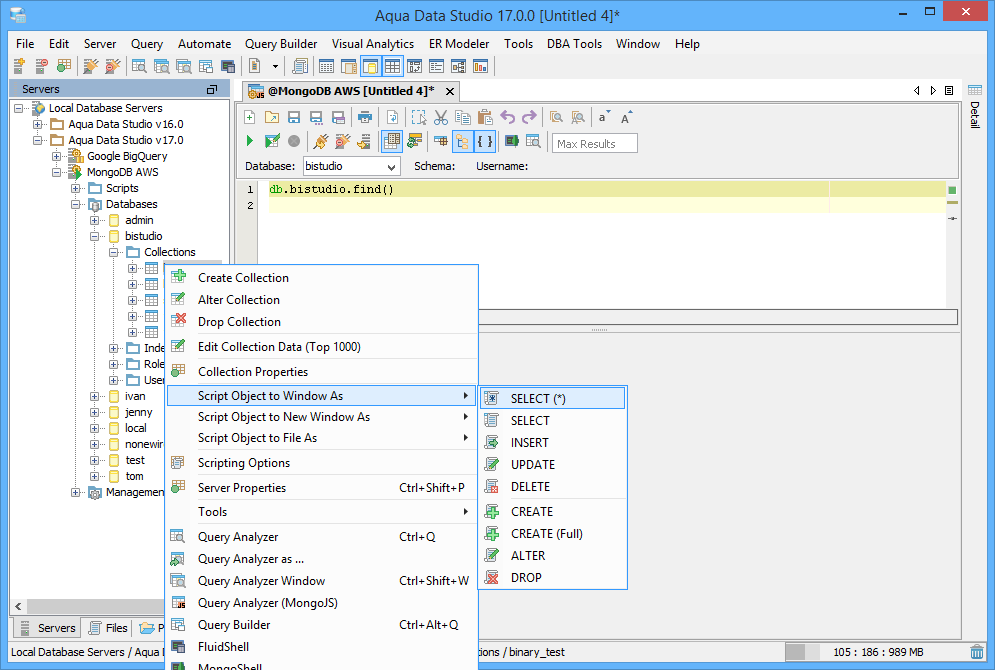Image resolution: width=995 pixels, height=670 pixels.
Task: Click the Unregister Server toolbar icon with red minus
Action: coord(41,66)
